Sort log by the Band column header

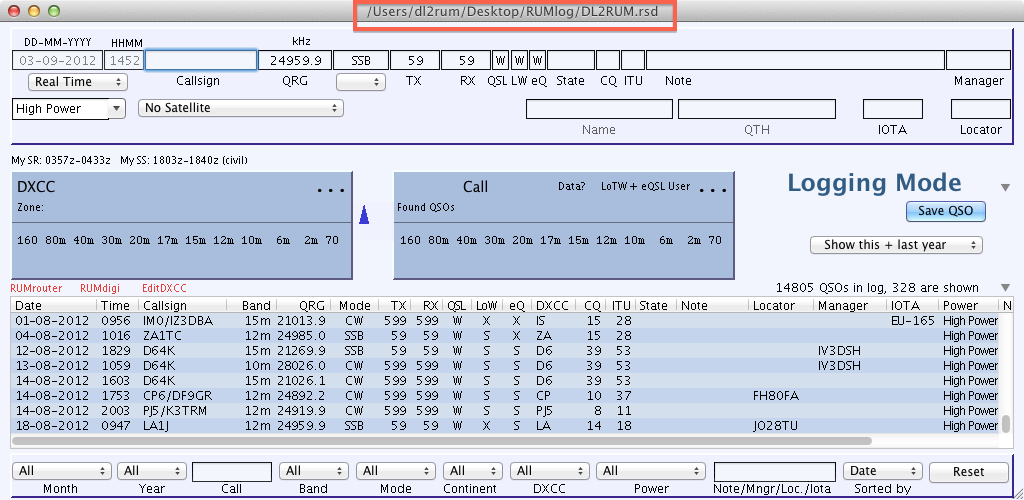(x=251, y=305)
